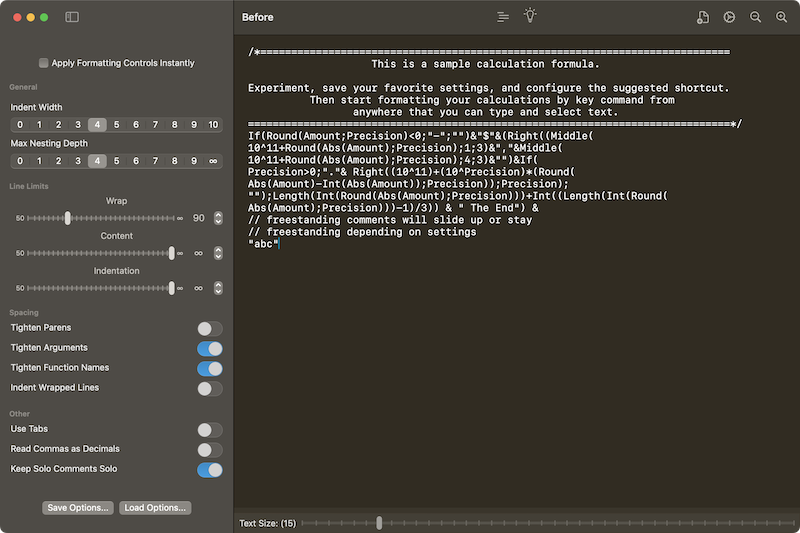Place cursor after "abc" in editor
This screenshot has height=533, width=800.
point(279,244)
